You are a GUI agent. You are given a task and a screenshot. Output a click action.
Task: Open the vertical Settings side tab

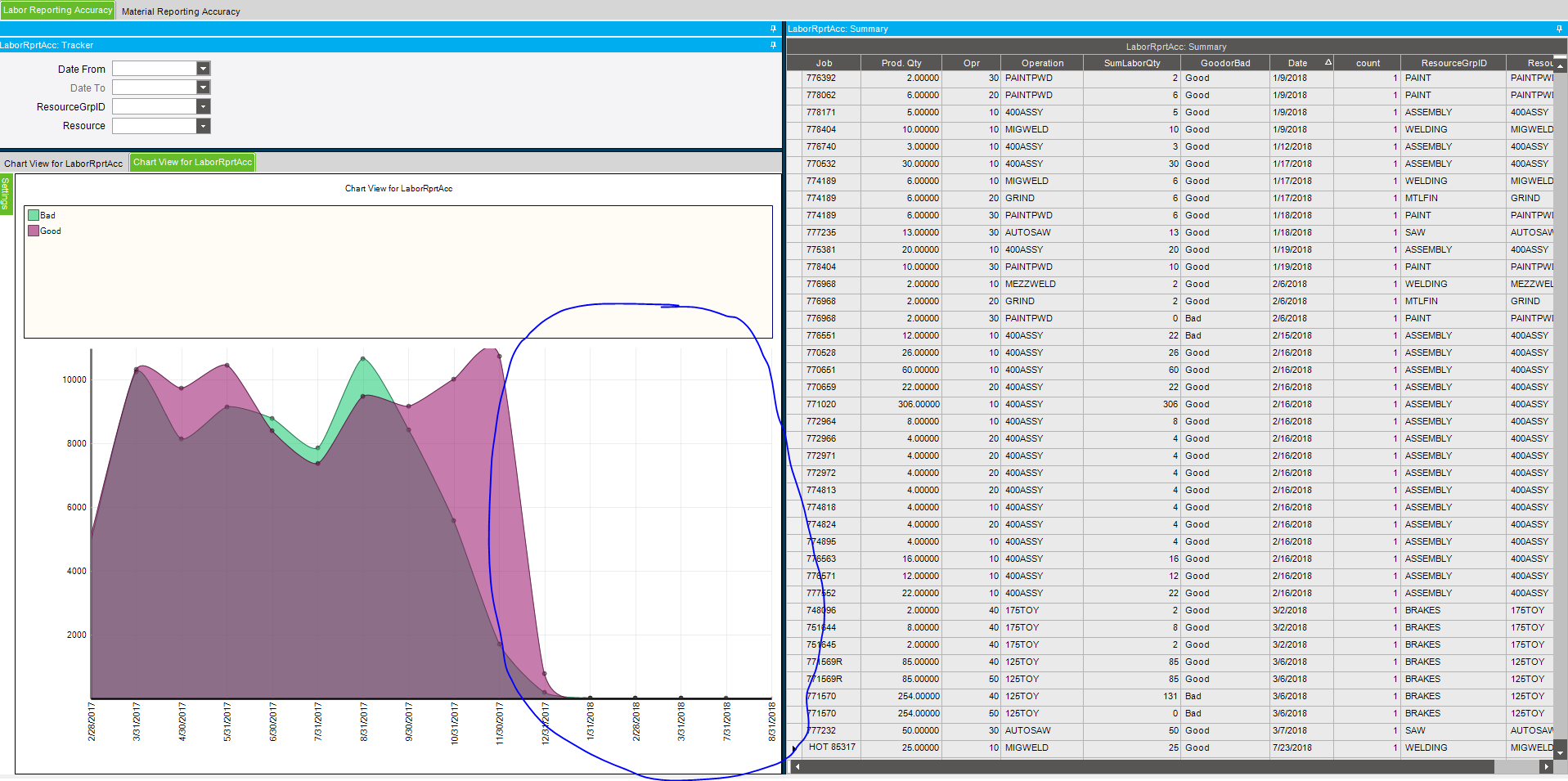(6, 193)
